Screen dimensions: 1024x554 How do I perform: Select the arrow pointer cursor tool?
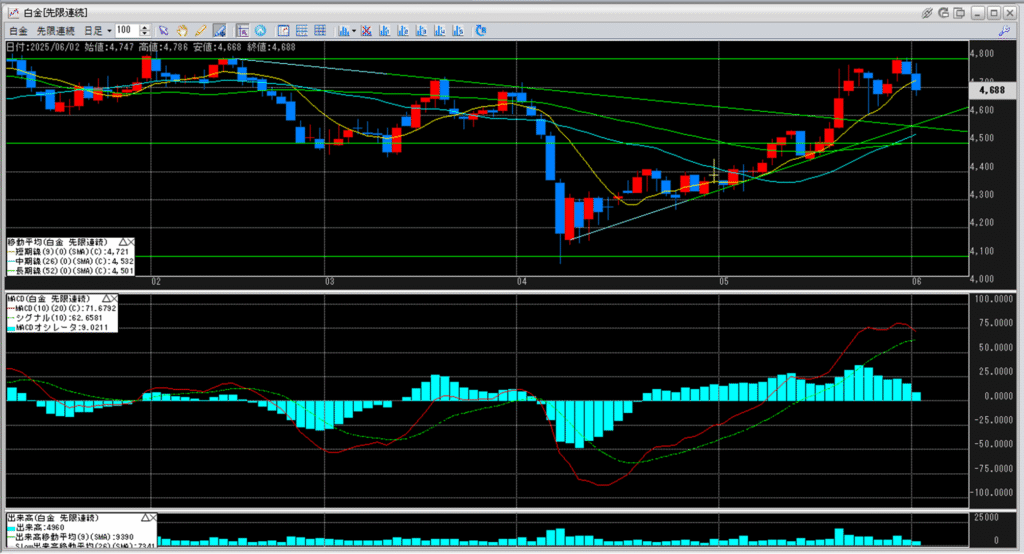coord(163,31)
